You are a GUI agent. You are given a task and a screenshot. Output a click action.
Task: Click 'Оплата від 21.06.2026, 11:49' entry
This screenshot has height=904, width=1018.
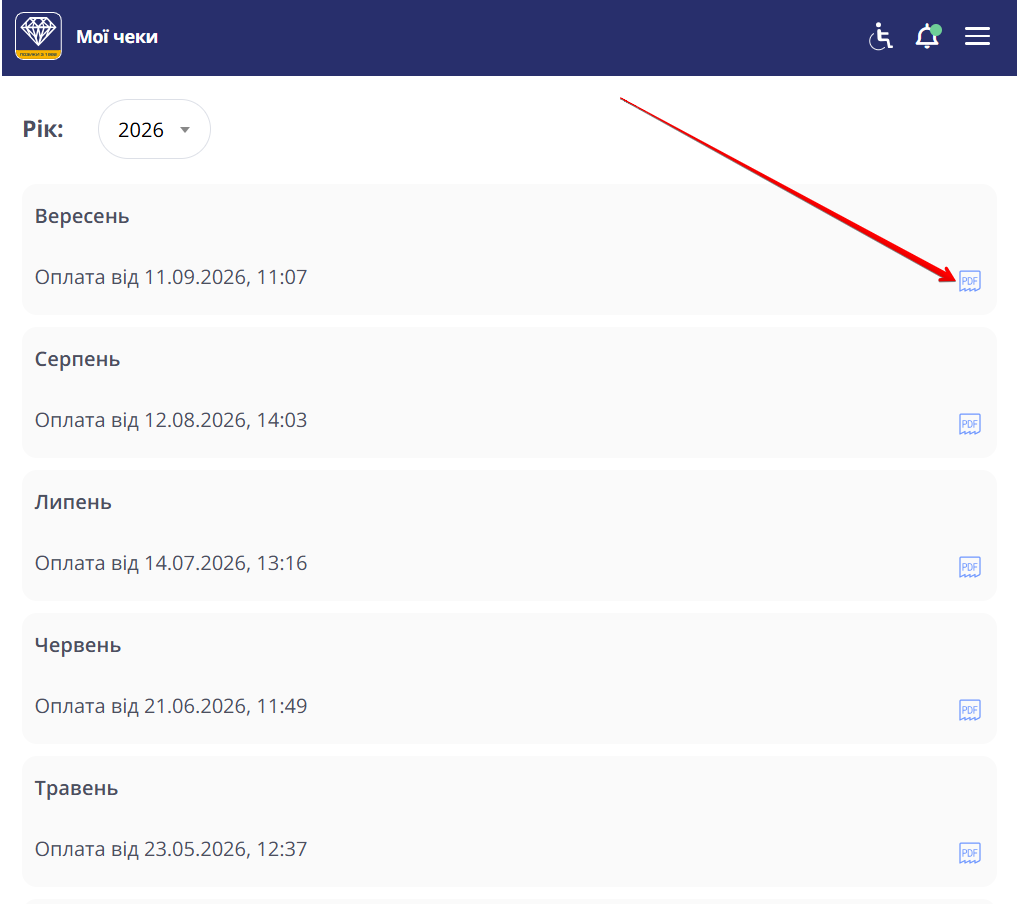pos(171,706)
